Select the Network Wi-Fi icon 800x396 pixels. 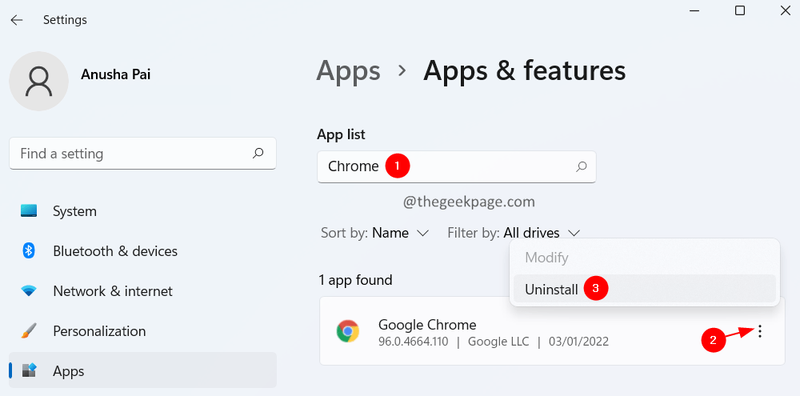pos(29,291)
